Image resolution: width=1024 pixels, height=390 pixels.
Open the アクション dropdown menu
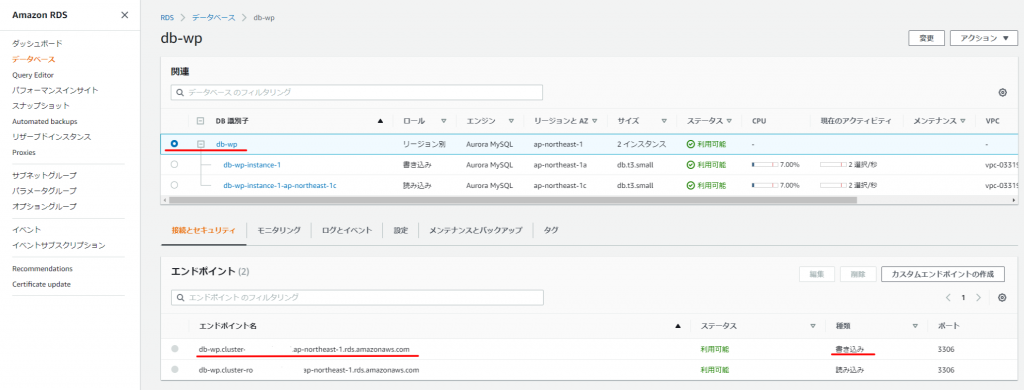pyautogui.click(x=984, y=38)
